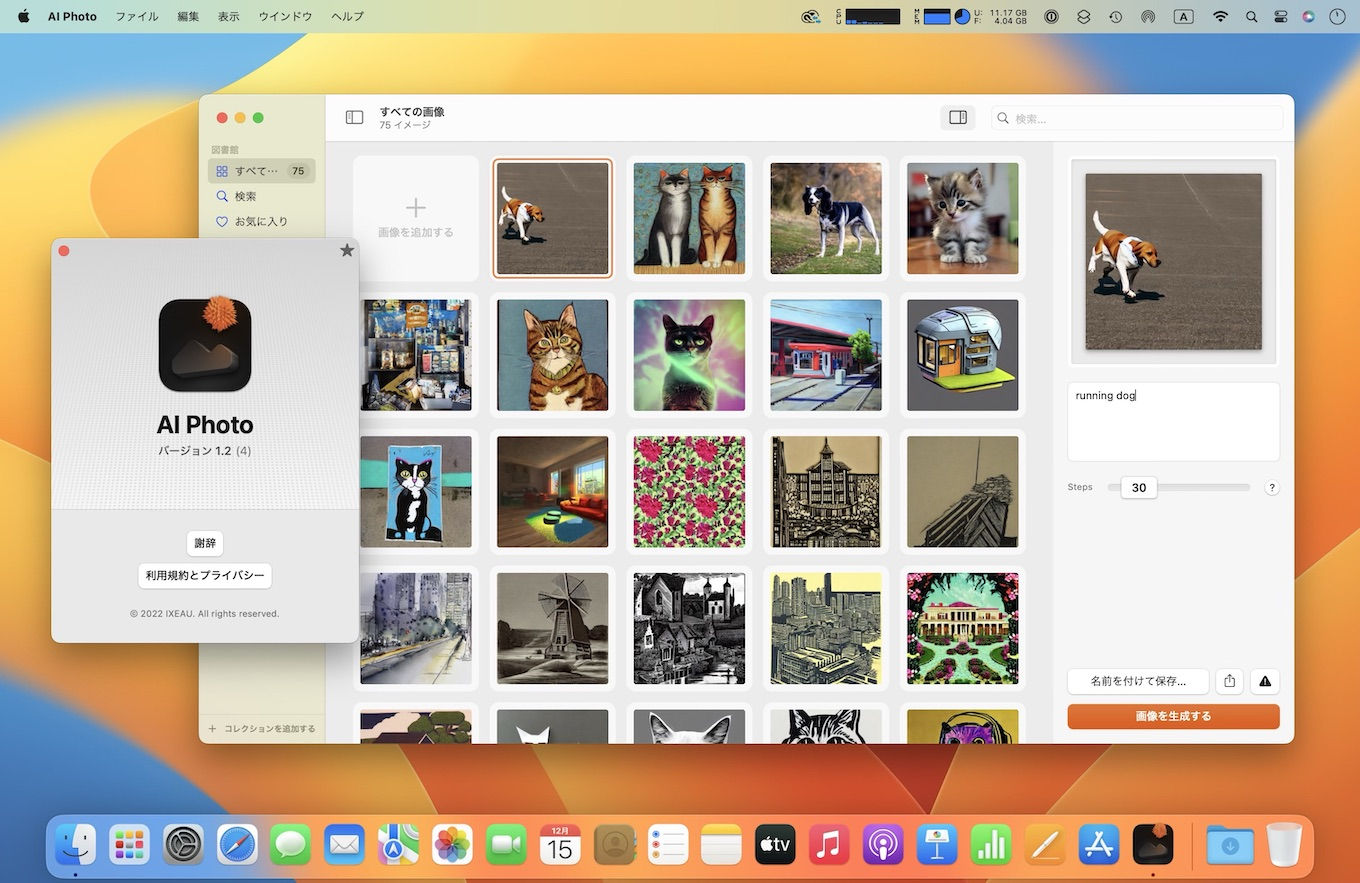The width and height of the screenshot is (1360, 883).
Task: Select the green glowing black cat thumbnail
Action: [x=690, y=355]
